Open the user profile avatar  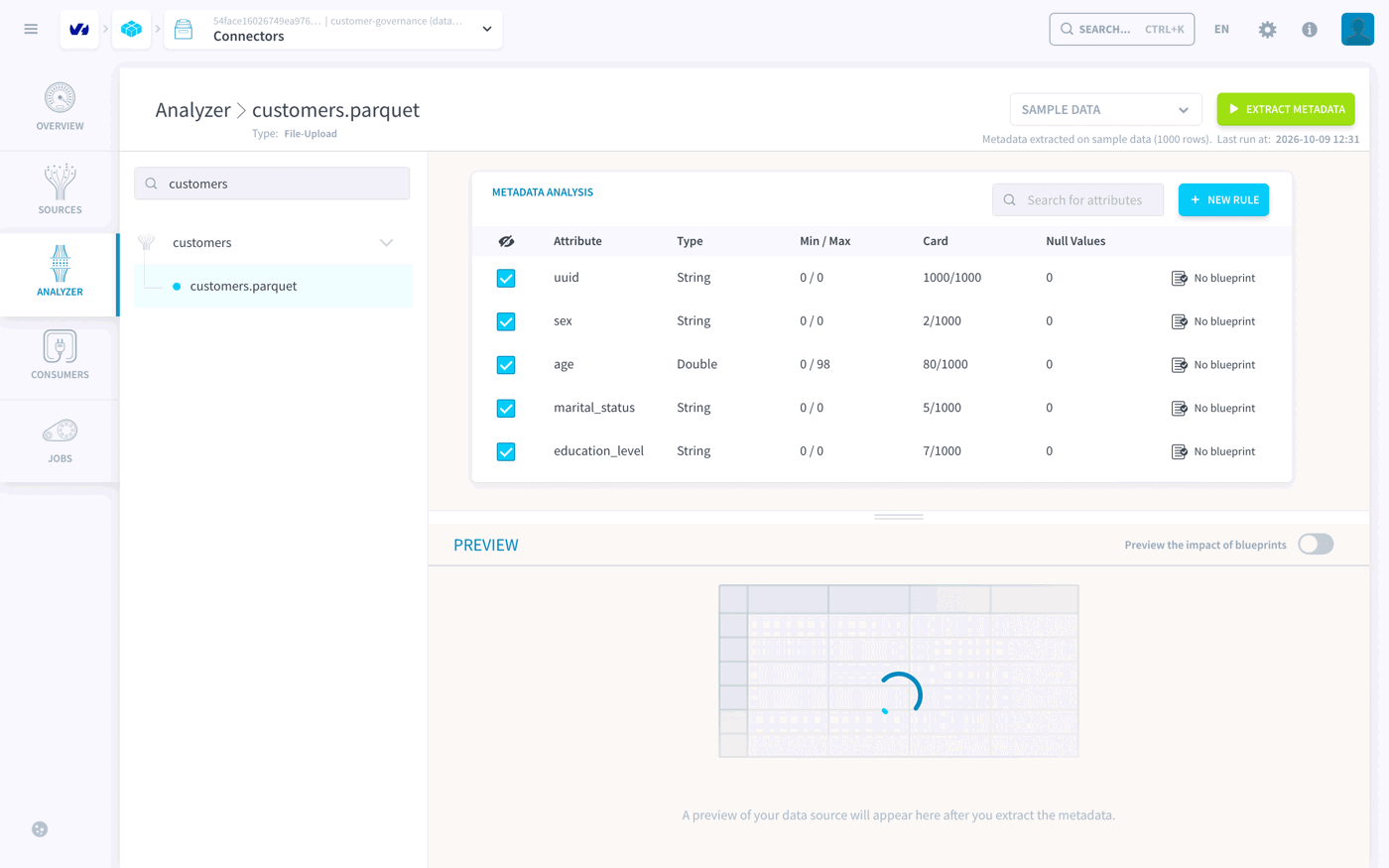pos(1357,30)
